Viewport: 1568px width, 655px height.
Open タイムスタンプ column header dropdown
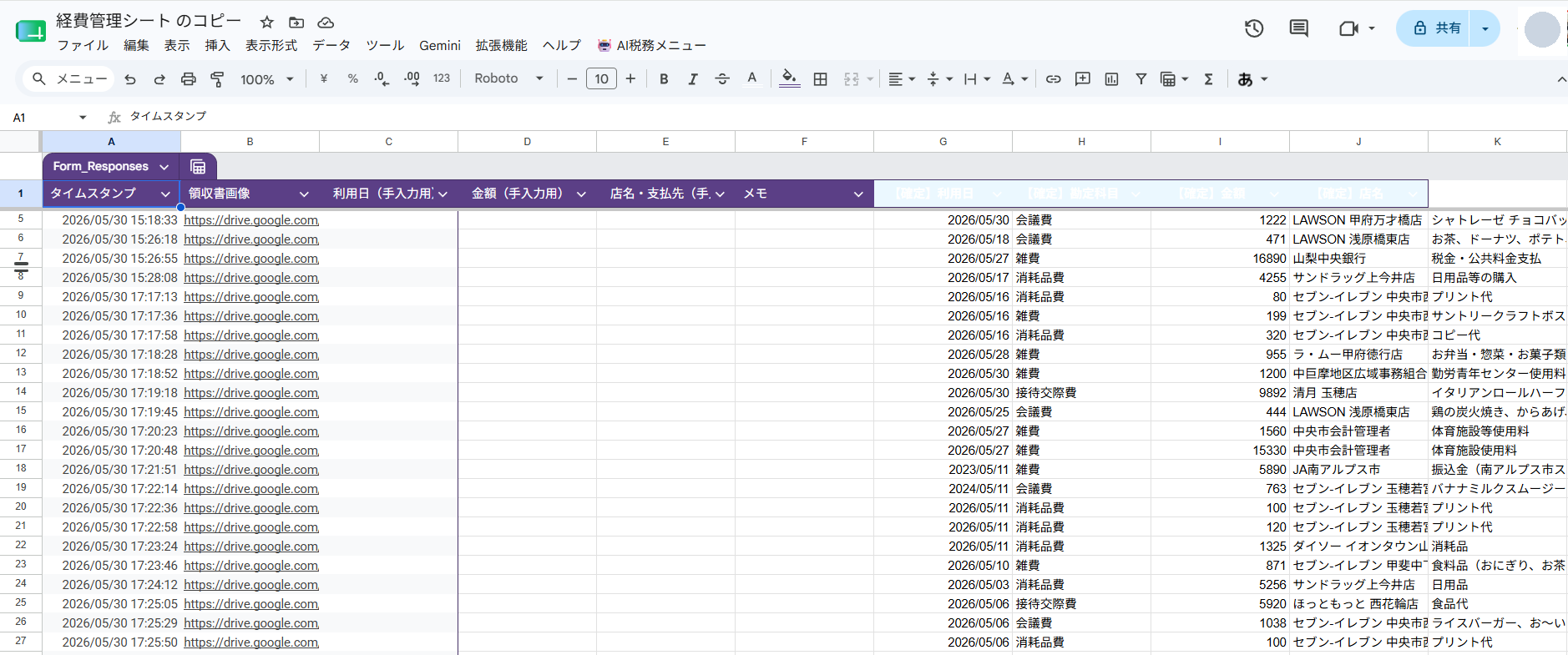point(165,194)
